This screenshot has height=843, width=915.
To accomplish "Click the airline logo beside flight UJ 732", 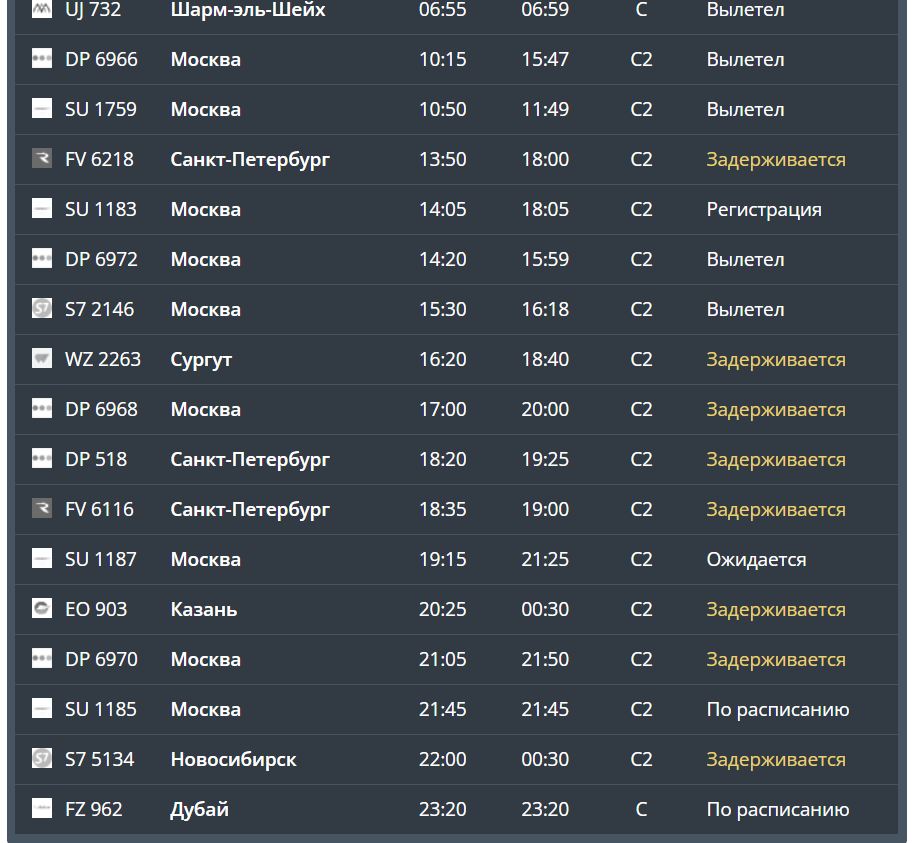I will click(41, 10).
